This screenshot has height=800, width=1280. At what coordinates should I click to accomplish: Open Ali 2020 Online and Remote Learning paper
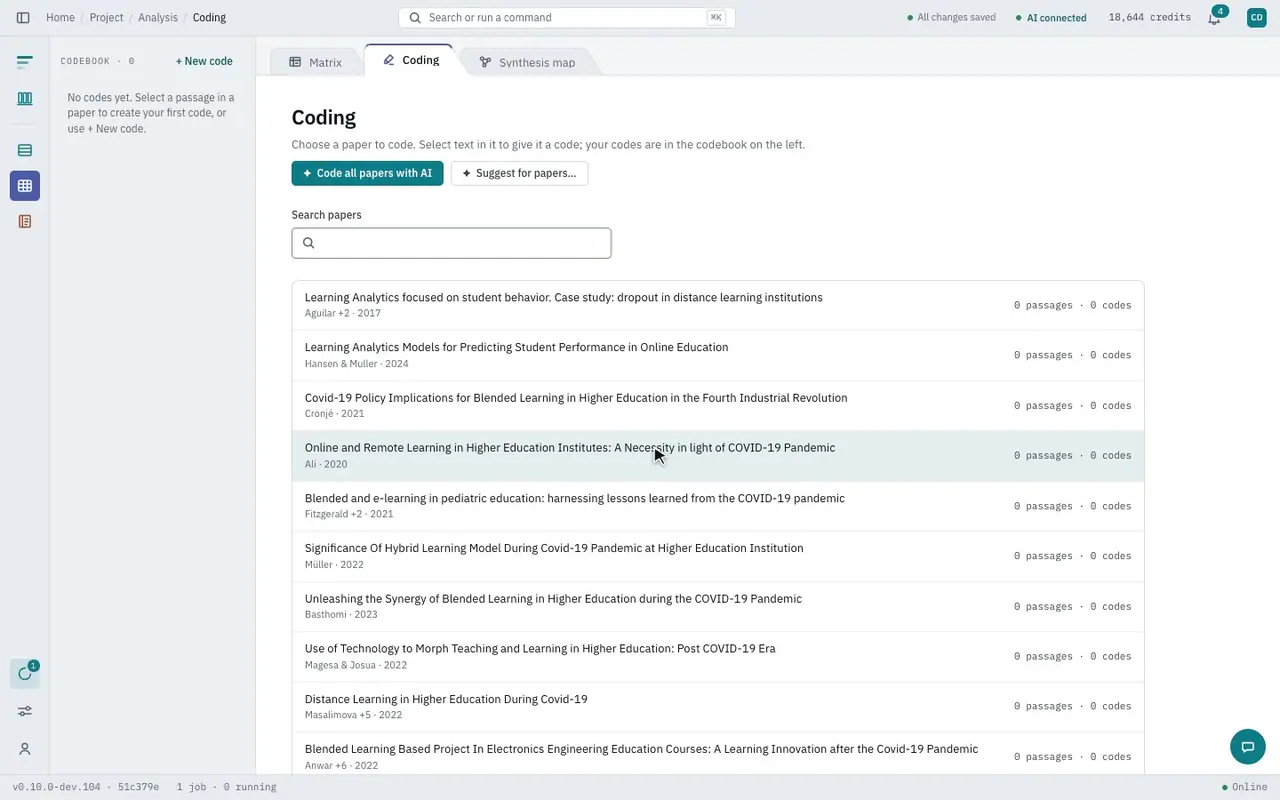(x=718, y=456)
